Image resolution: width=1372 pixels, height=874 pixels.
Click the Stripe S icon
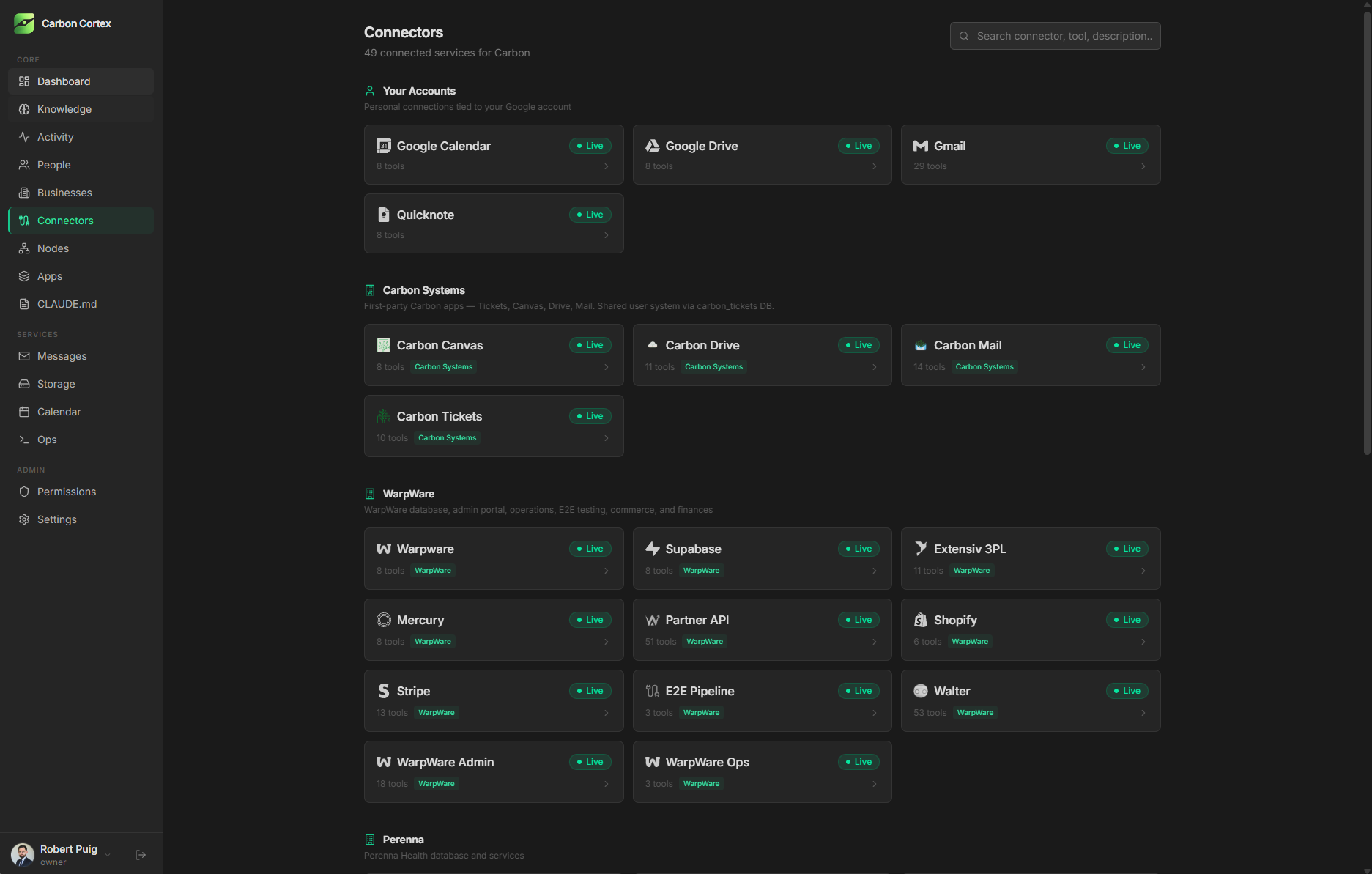[x=384, y=691]
